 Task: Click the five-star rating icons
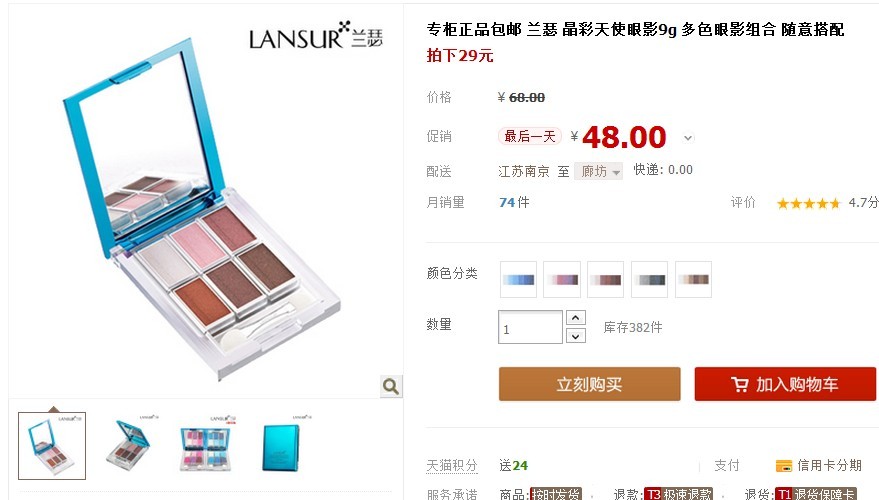[x=808, y=203]
